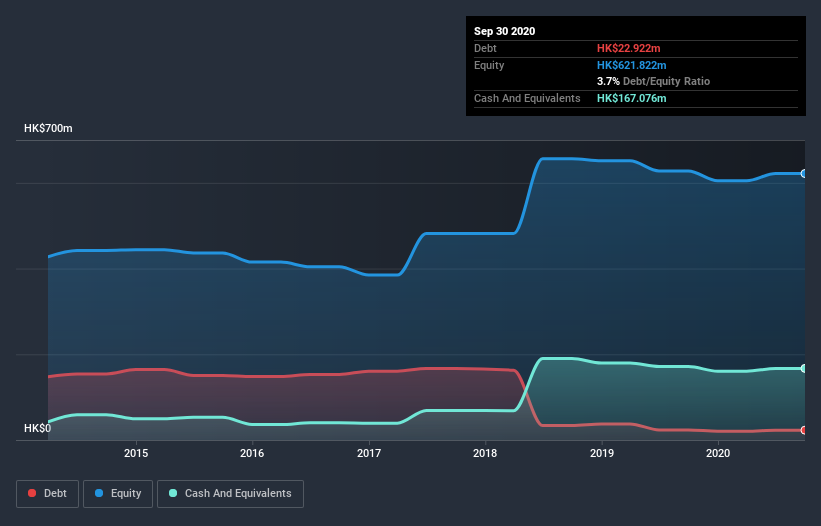The width and height of the screenshot is (821, 526).
Task: Click the Sep 30 2020 tooltip date
Action: coord(505,31)
